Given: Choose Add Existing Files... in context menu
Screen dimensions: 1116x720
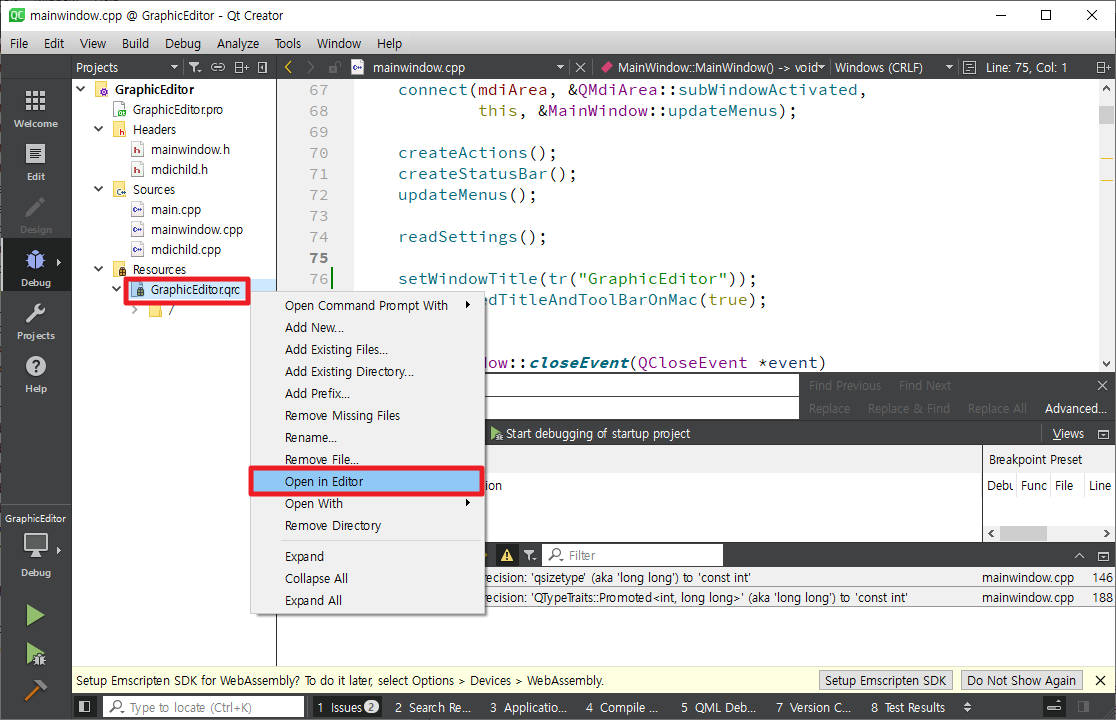Looking at the screenshot, I should coord(367,349).
